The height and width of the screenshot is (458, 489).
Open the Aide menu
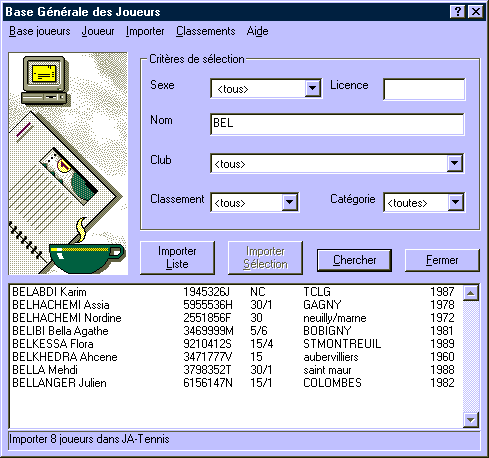257,31
